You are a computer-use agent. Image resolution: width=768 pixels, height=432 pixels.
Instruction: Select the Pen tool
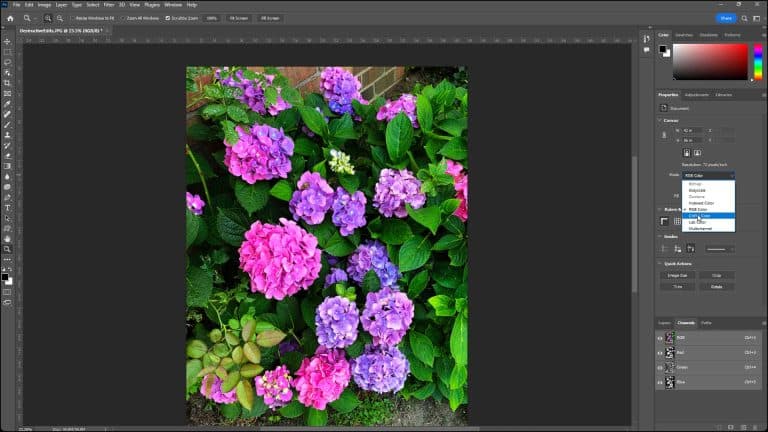[7, 197]
